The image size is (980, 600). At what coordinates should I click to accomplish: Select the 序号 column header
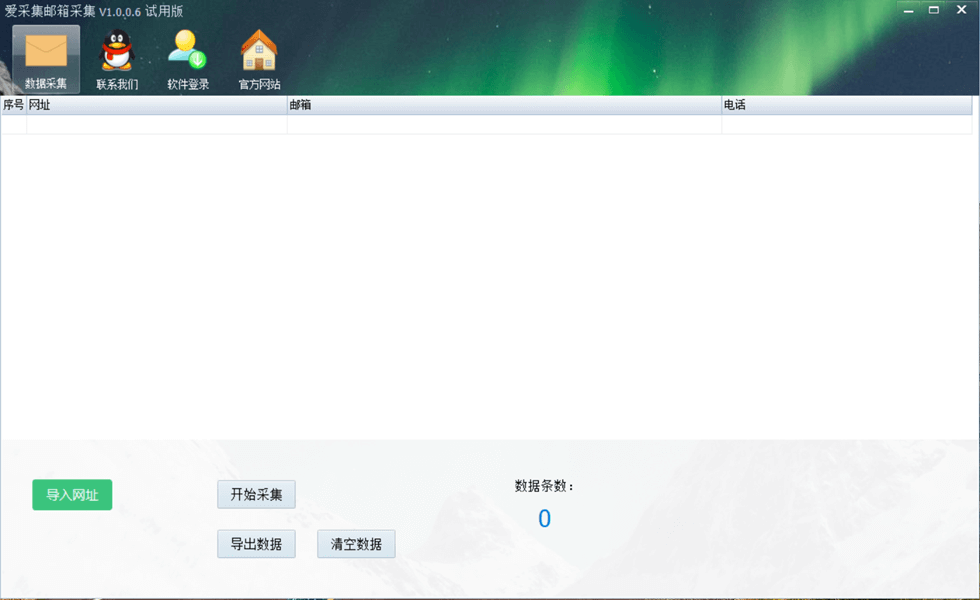13,105
